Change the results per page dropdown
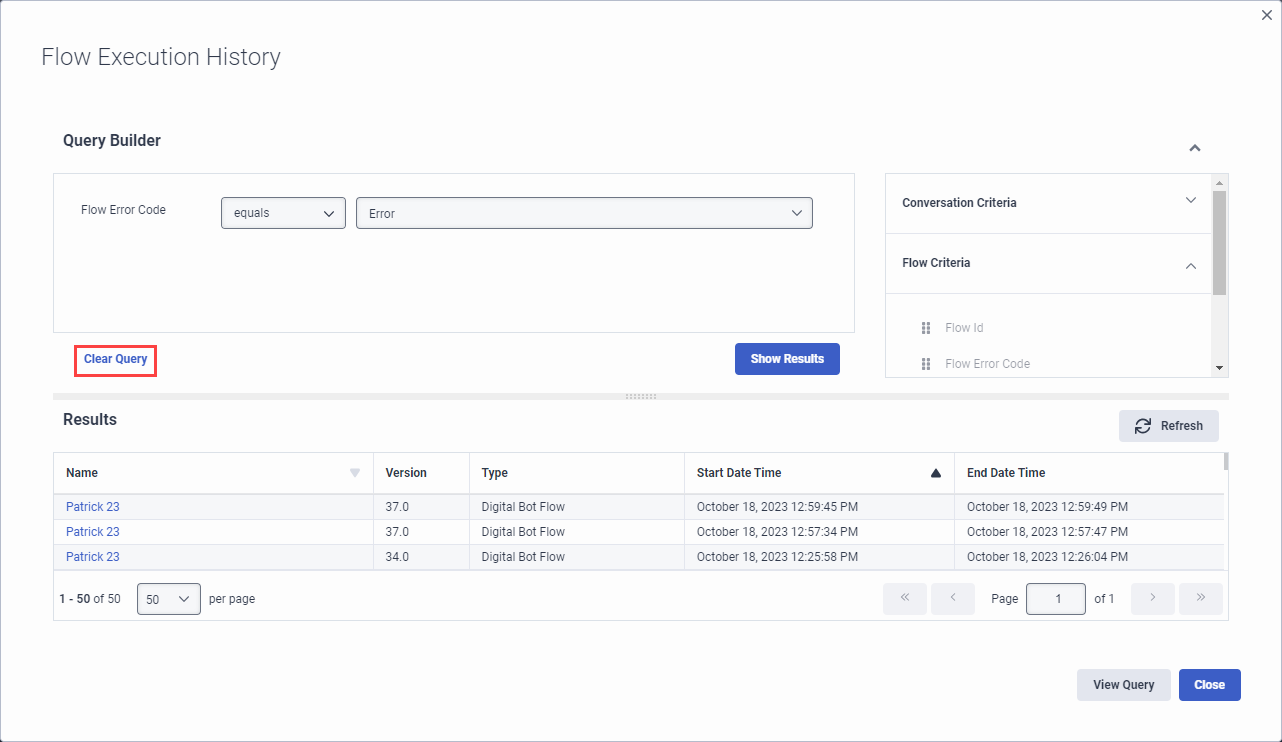 168,598
